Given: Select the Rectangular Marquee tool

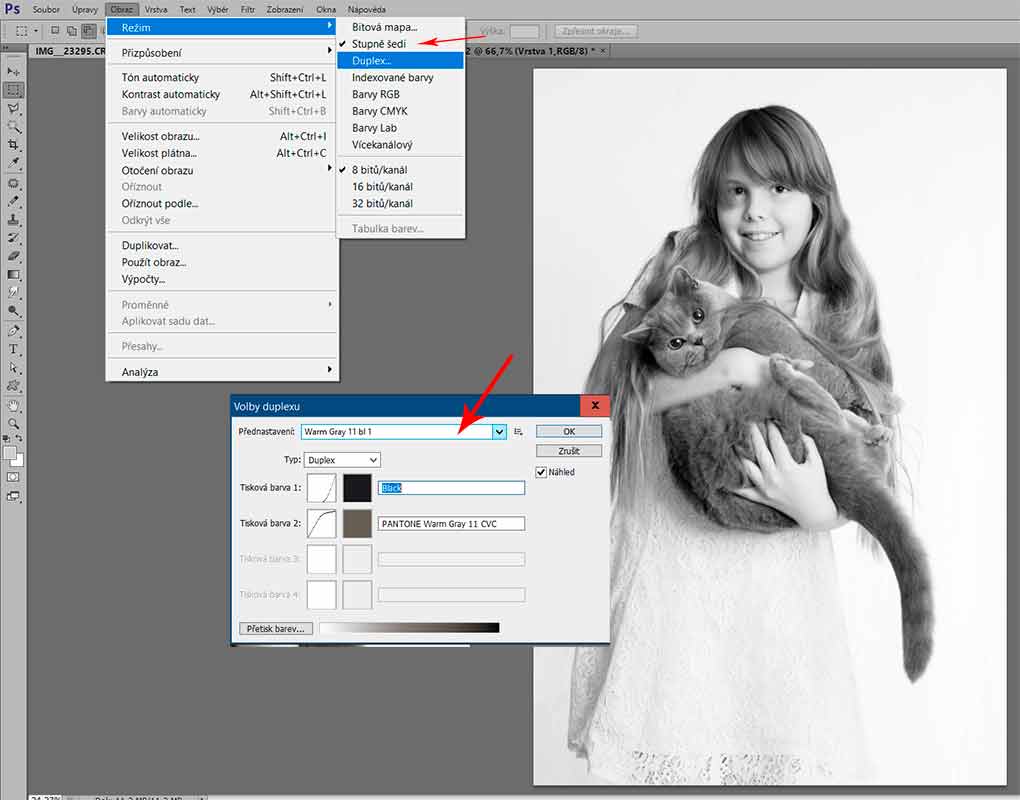Looking at the screenshot, I should pyautogui.click(x=14, y=89).
